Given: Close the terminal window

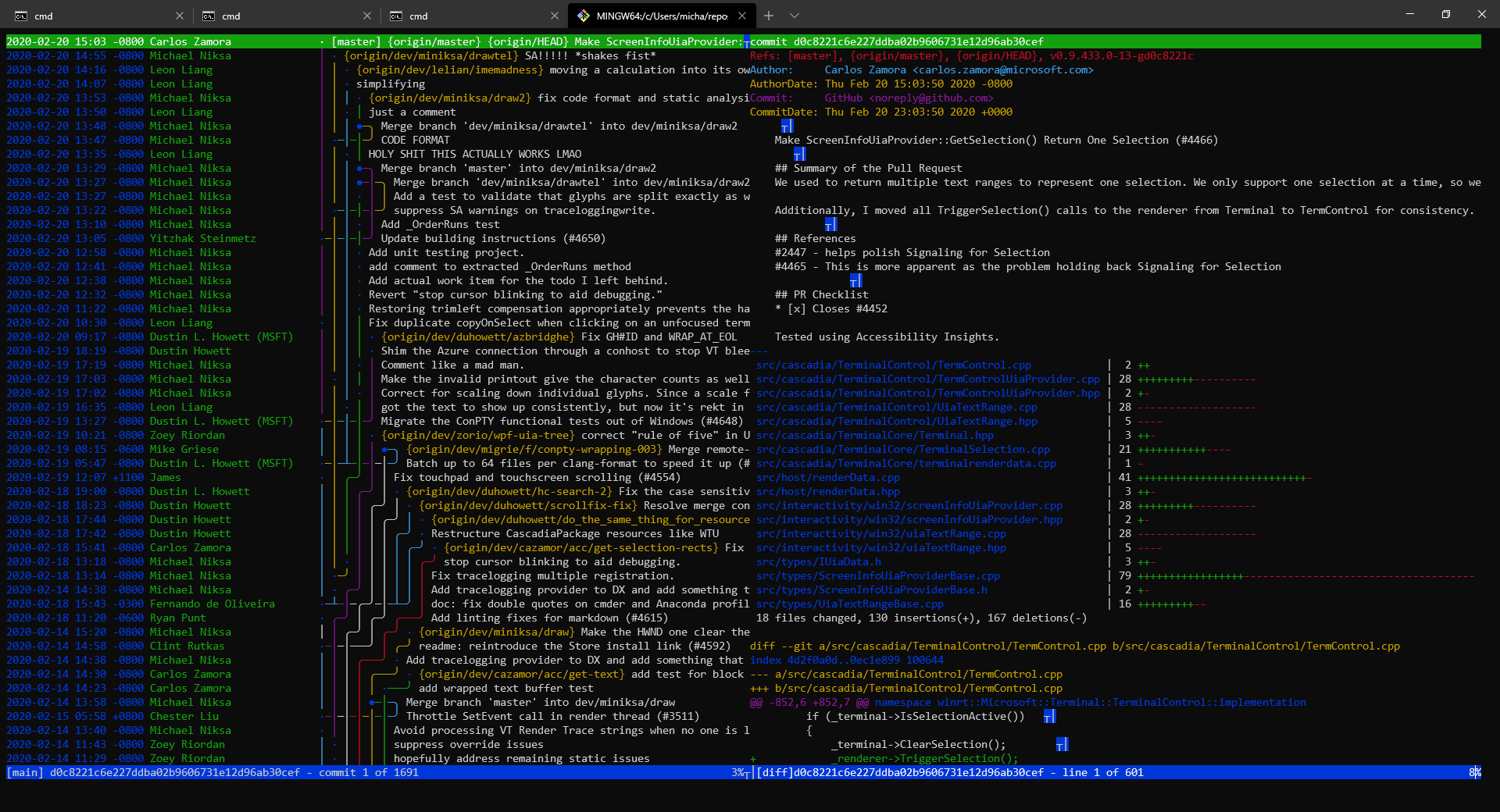Looking at the screenshot, I should click(1482, 14).
